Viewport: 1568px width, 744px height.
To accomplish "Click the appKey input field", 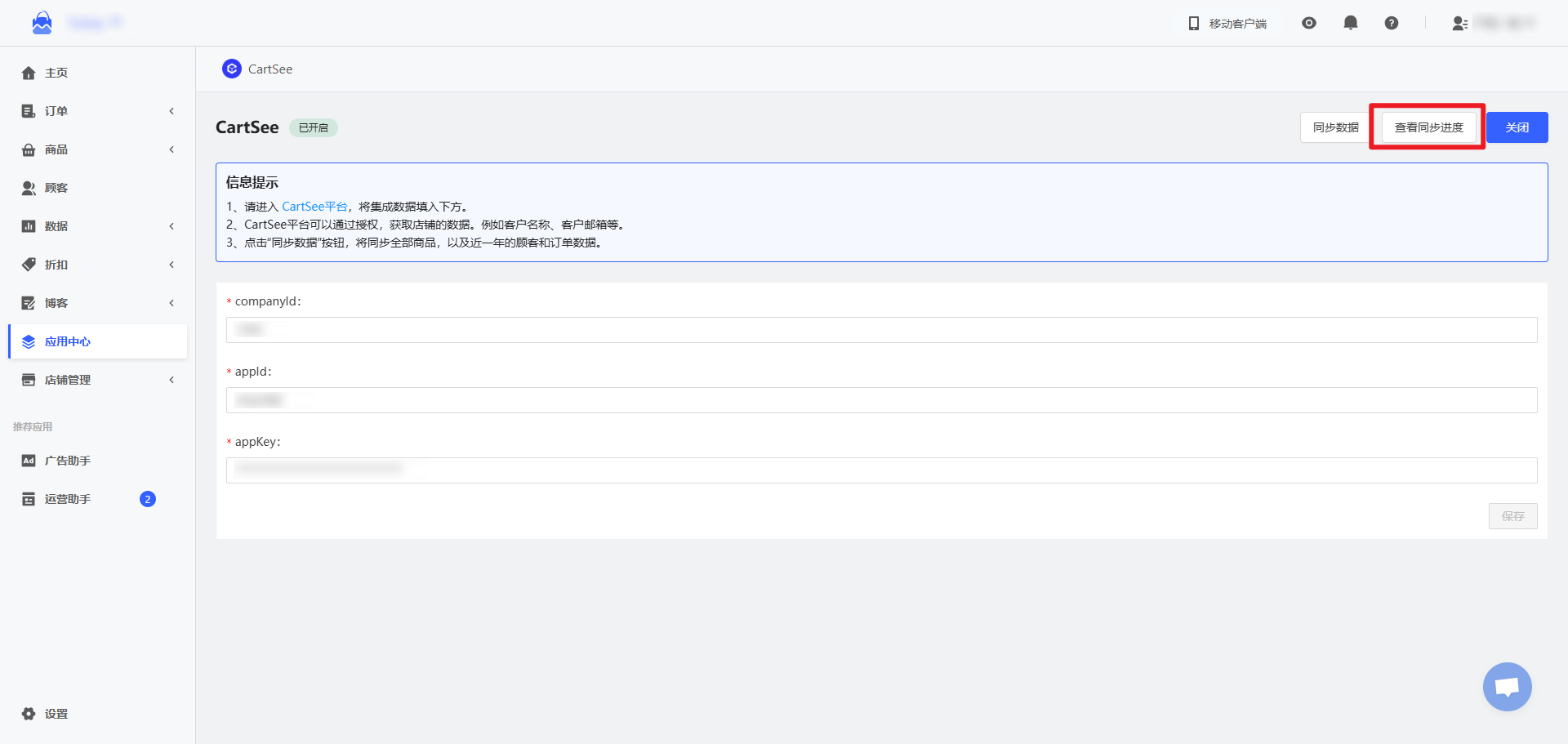I will click(x=881, y=470).
